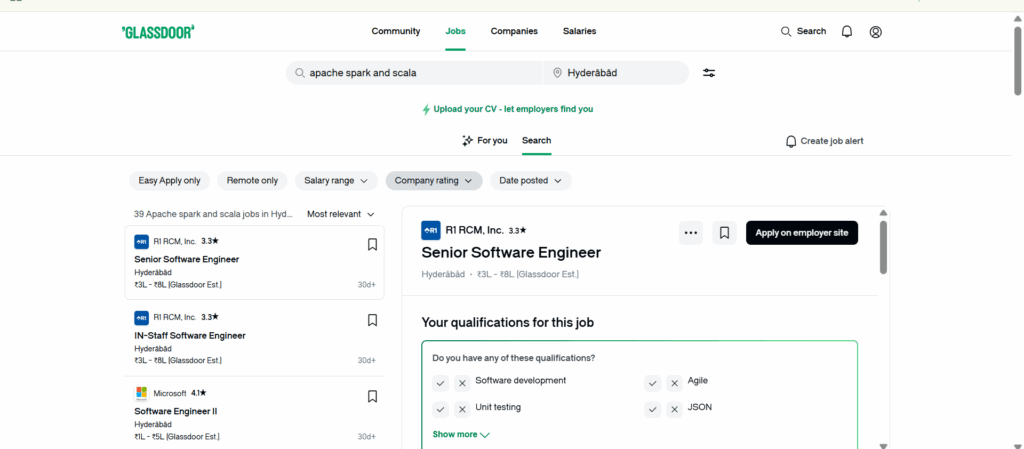Viewport: 1024px width, 449px height.
Task: Switch to the For you tab
Action: click(x=485, y=140)
